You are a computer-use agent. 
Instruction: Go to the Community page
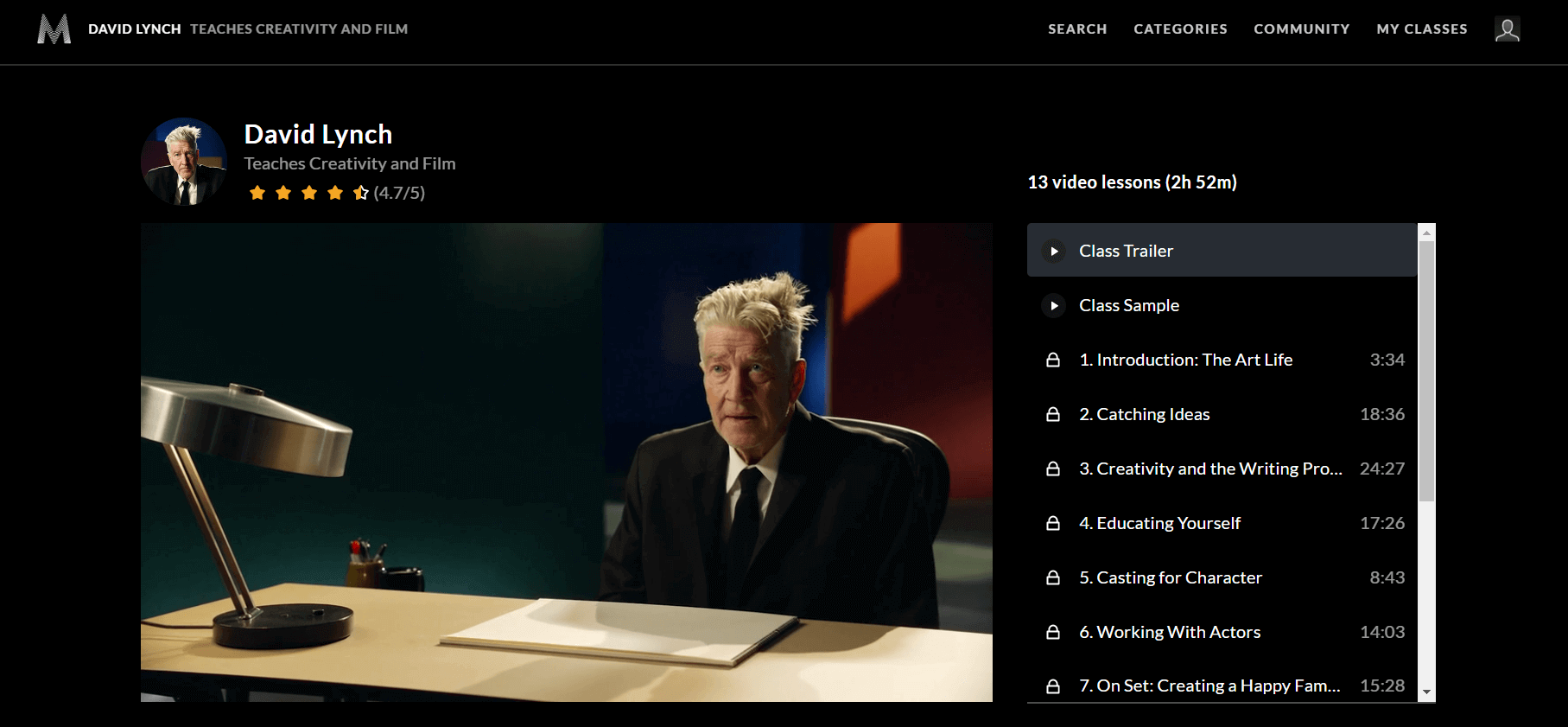[1302, 29]
